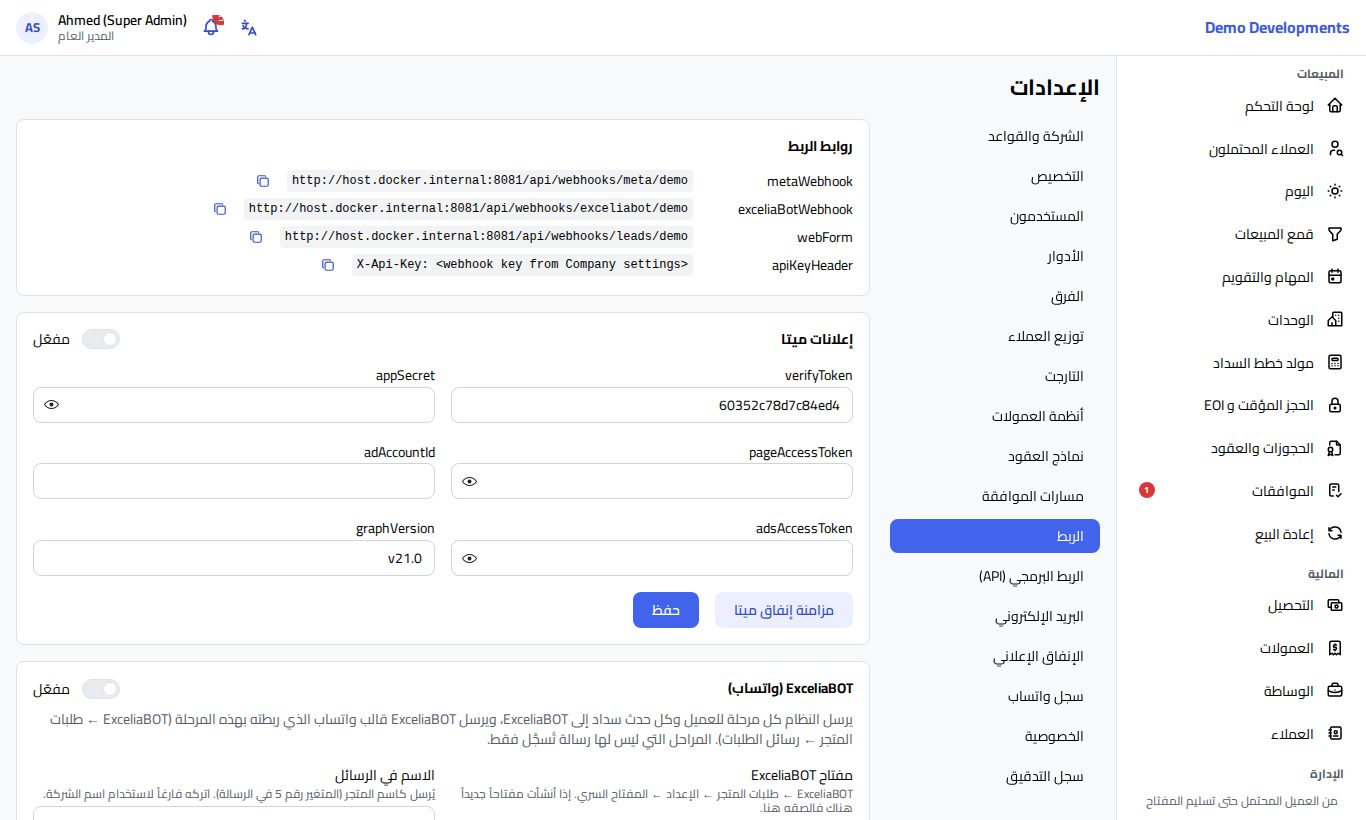Click the funnel icon for قمع المبيعات
This screenshot has width=1366, height=820.
pyautogui.click(x=1334, y=234)
